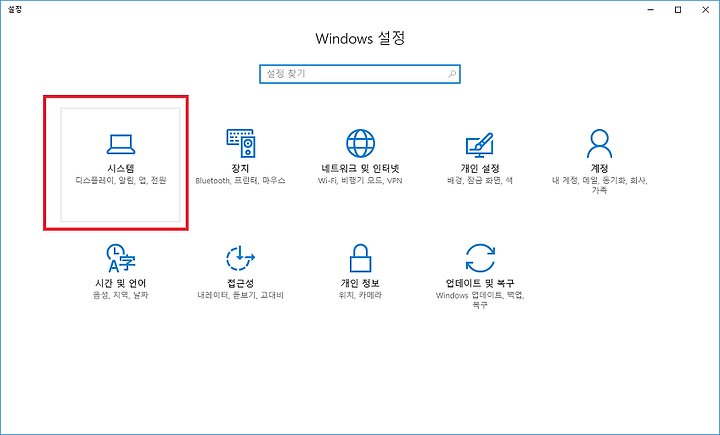Click the 내레이터, 돋보기, 고대비 description
720x435 pixels.
pos(241,295)
